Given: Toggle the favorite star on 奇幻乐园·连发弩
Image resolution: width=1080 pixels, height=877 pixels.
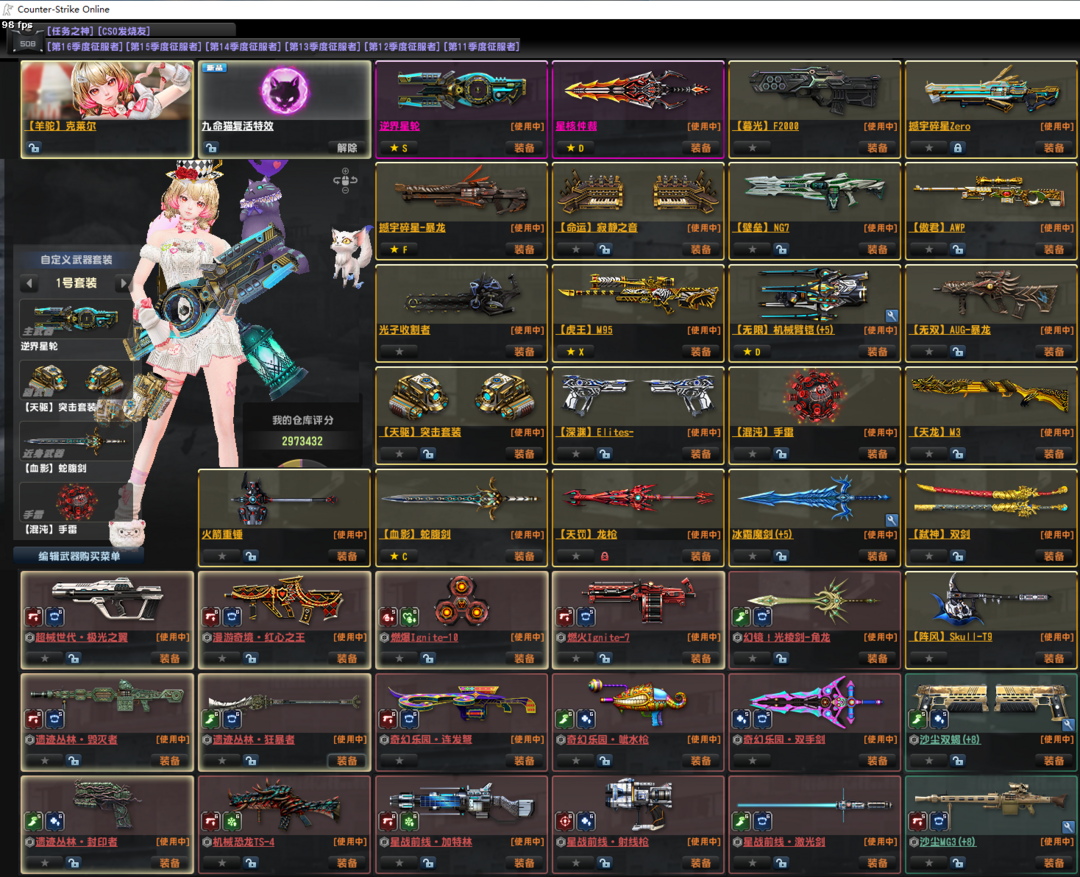Looking at the screenshot, I should click(x=399, y=761).
